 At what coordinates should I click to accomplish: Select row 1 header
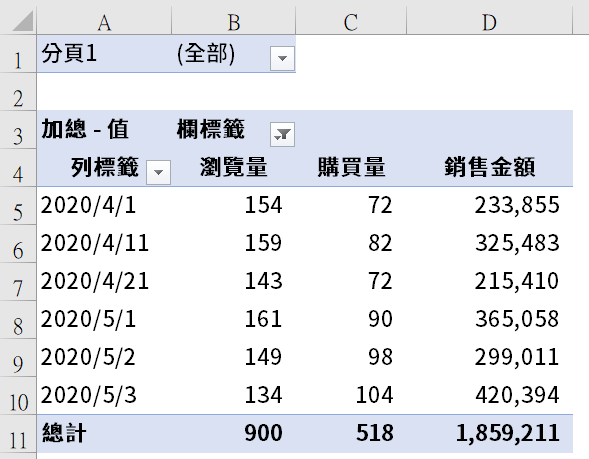click(18, 54)
